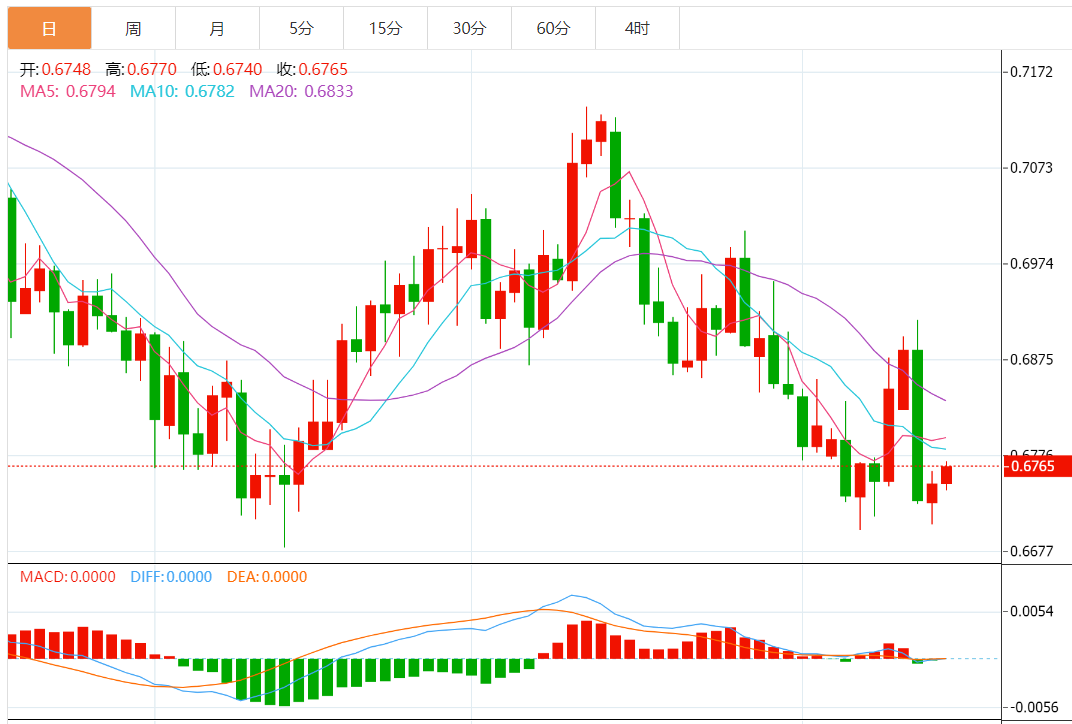This screenshot has width=1072, height=724.
Task: Open the 30分 timeframe tab
Action: [x=470, y=29]
